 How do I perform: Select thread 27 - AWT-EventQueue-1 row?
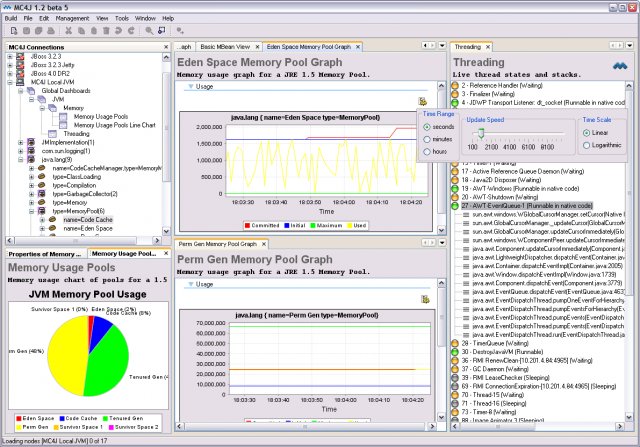(x=527, y=206)
